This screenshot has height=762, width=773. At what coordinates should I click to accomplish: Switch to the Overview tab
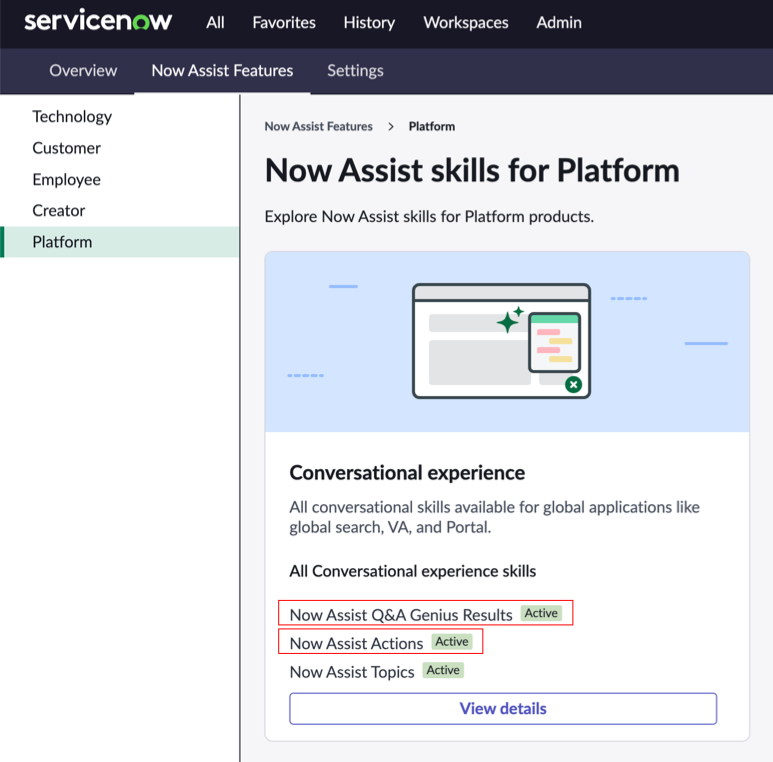tap(83, 70)
